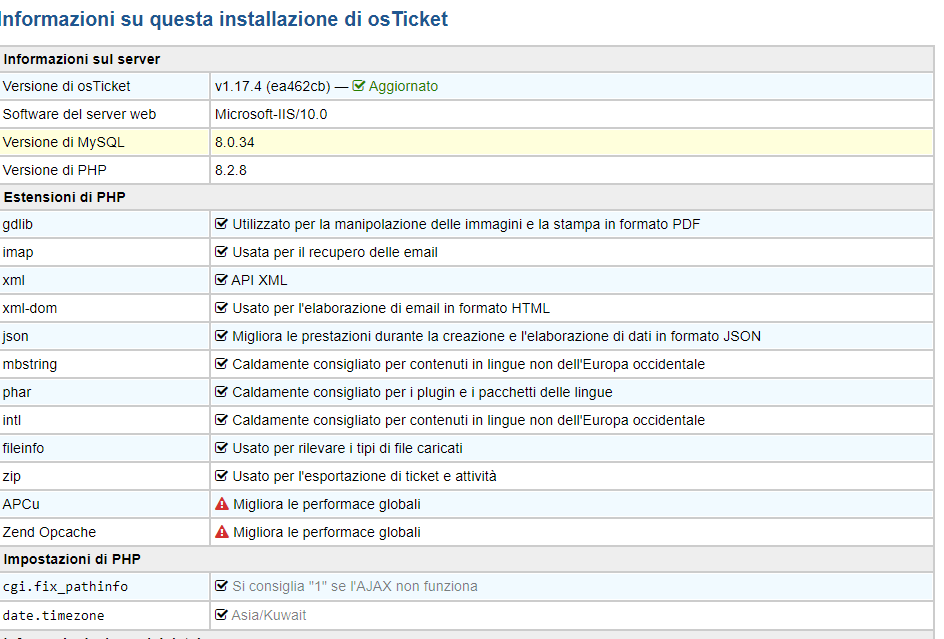The width and height of the screenshot is (944, 639).
Task: Click the zip extension name
Action: pos(11,476)
